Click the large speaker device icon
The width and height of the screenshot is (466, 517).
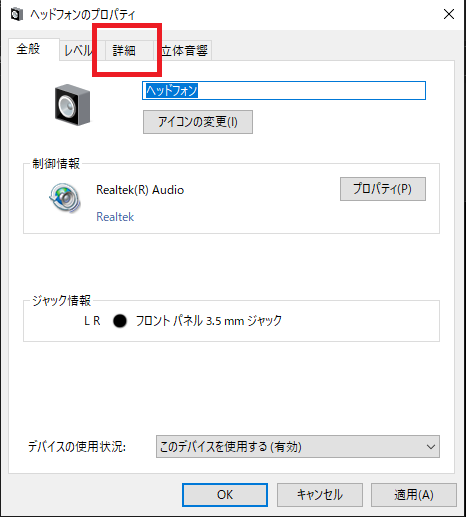[72, 105]
